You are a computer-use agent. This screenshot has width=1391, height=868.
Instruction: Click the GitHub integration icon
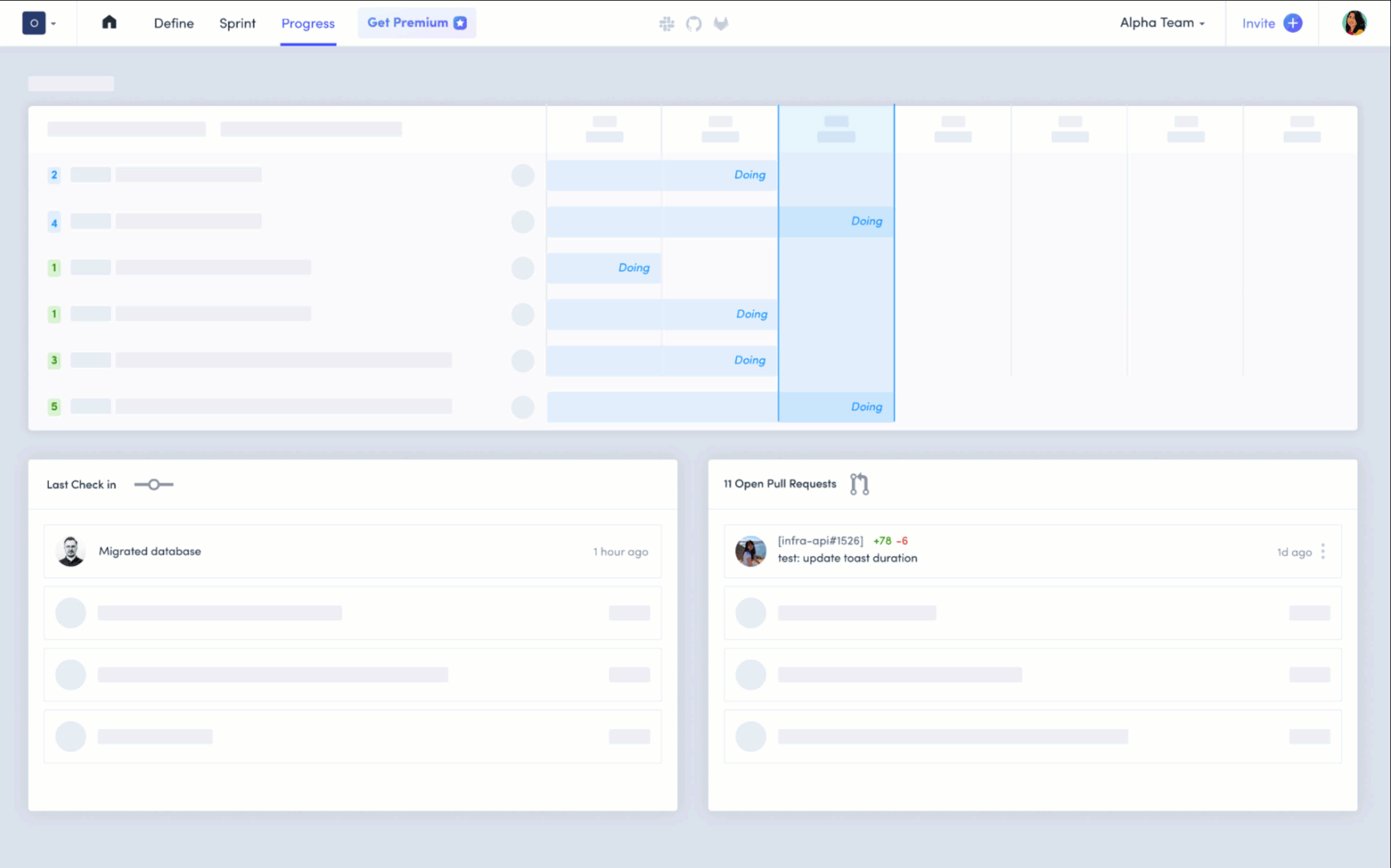click(694, 23)
